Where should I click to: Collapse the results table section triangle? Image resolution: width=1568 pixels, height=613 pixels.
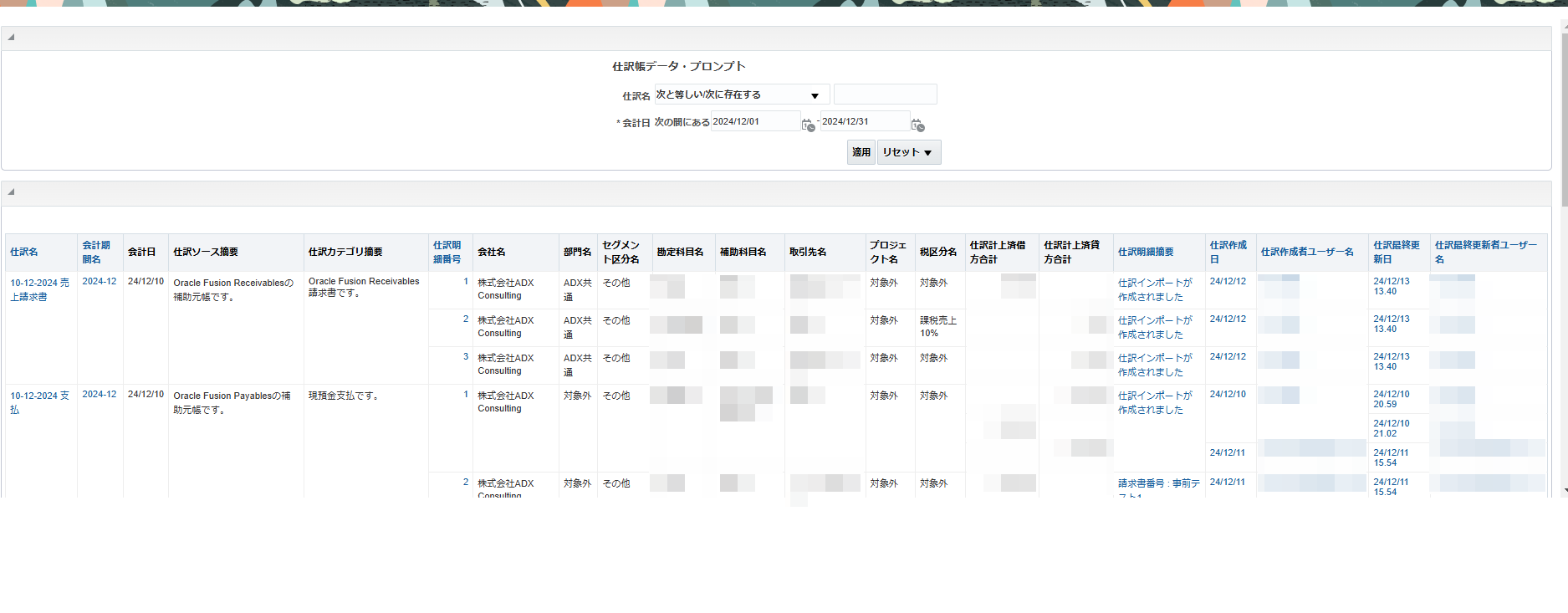click(x=11, y=192)
